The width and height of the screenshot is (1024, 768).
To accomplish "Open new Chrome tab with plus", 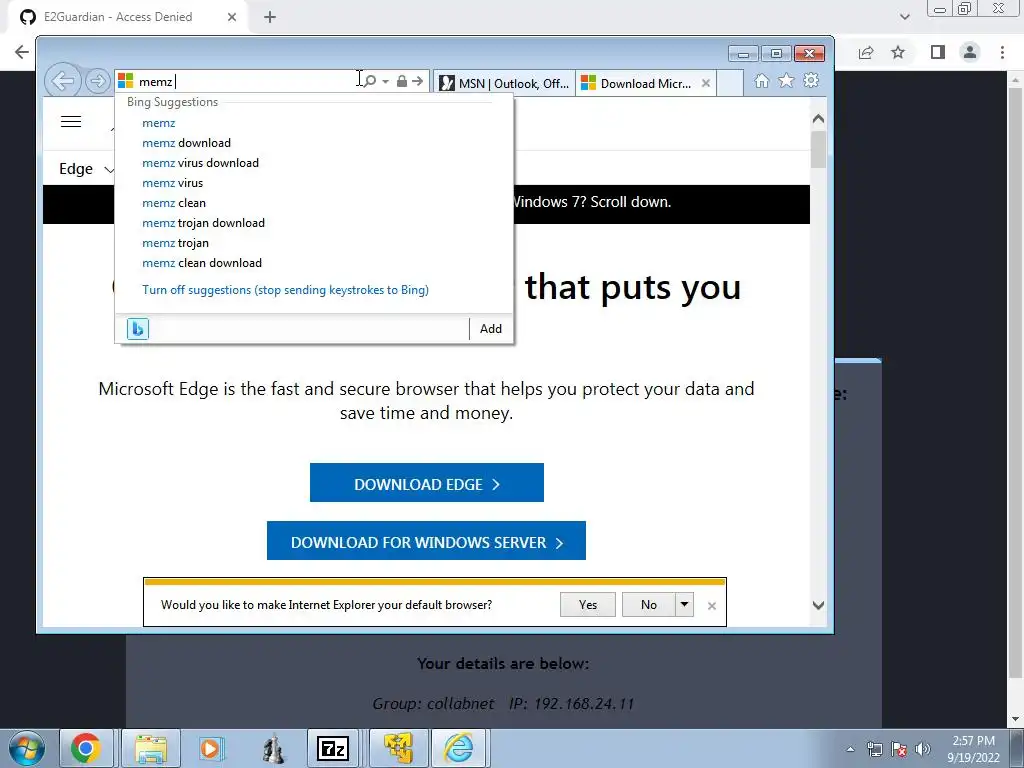I will (270, 17).
